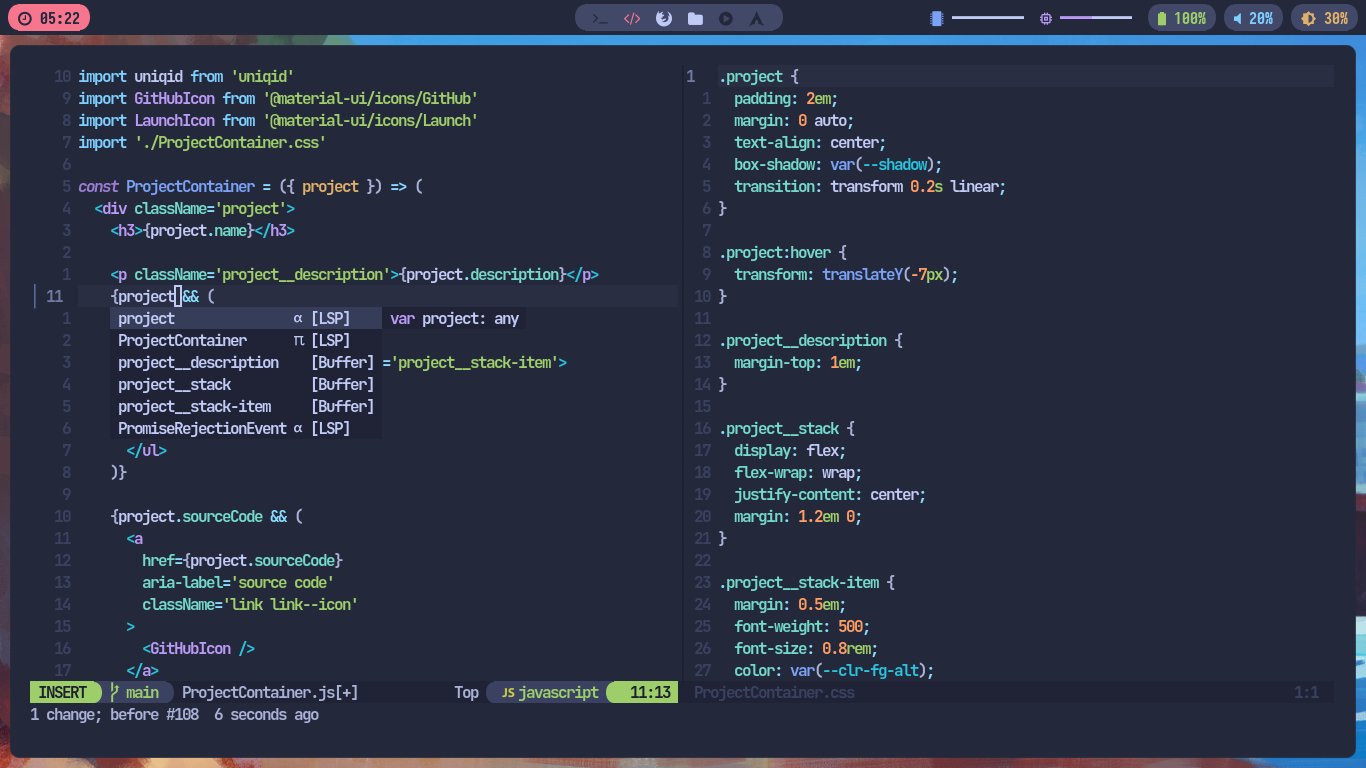Click the 'javascript' filetype indicator
Viewport: 1366px width, 768px height.
pyautogui.click(x=549, y=692)
